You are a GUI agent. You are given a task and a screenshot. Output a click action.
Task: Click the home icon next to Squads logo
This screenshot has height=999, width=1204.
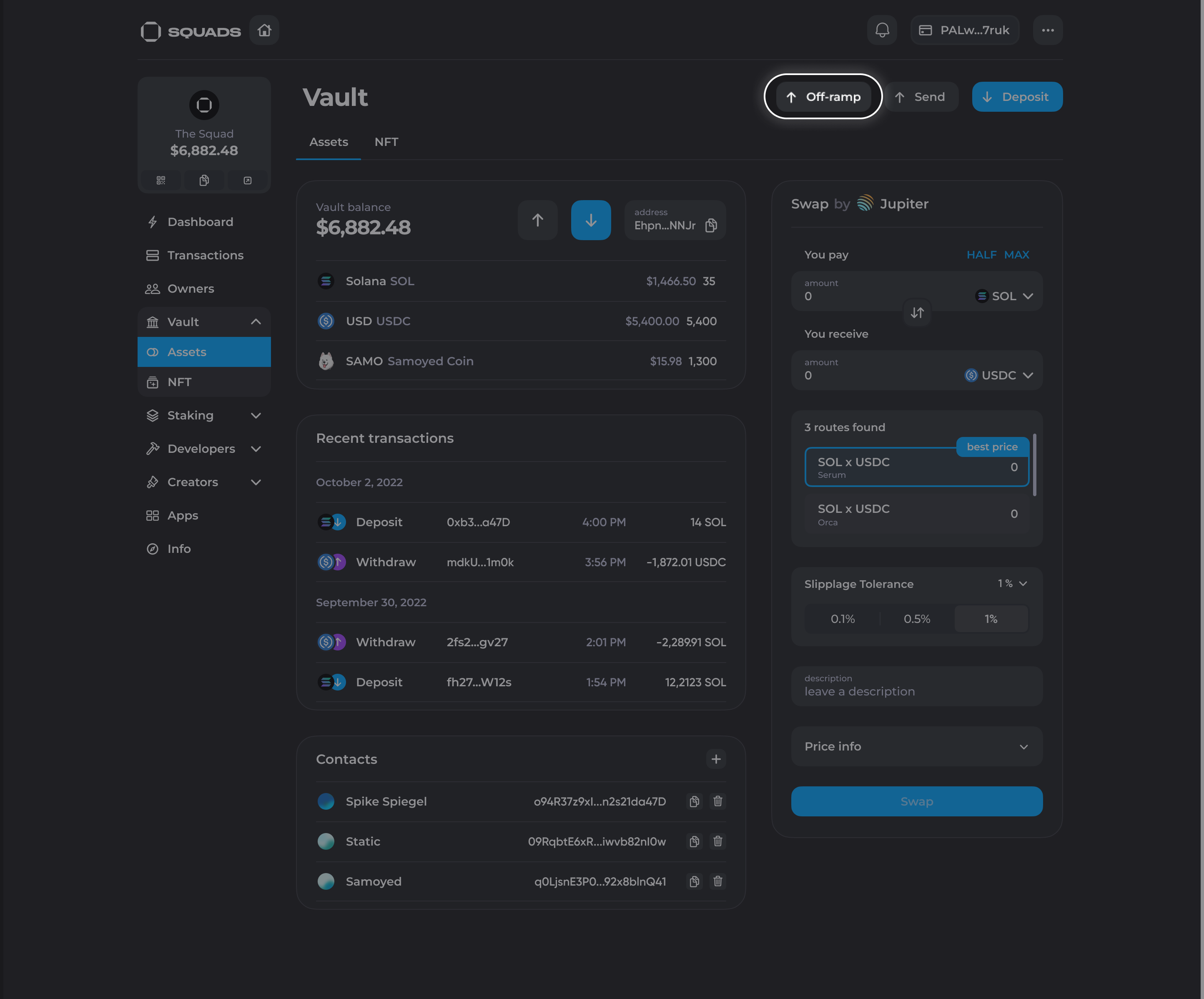(264, 30)
